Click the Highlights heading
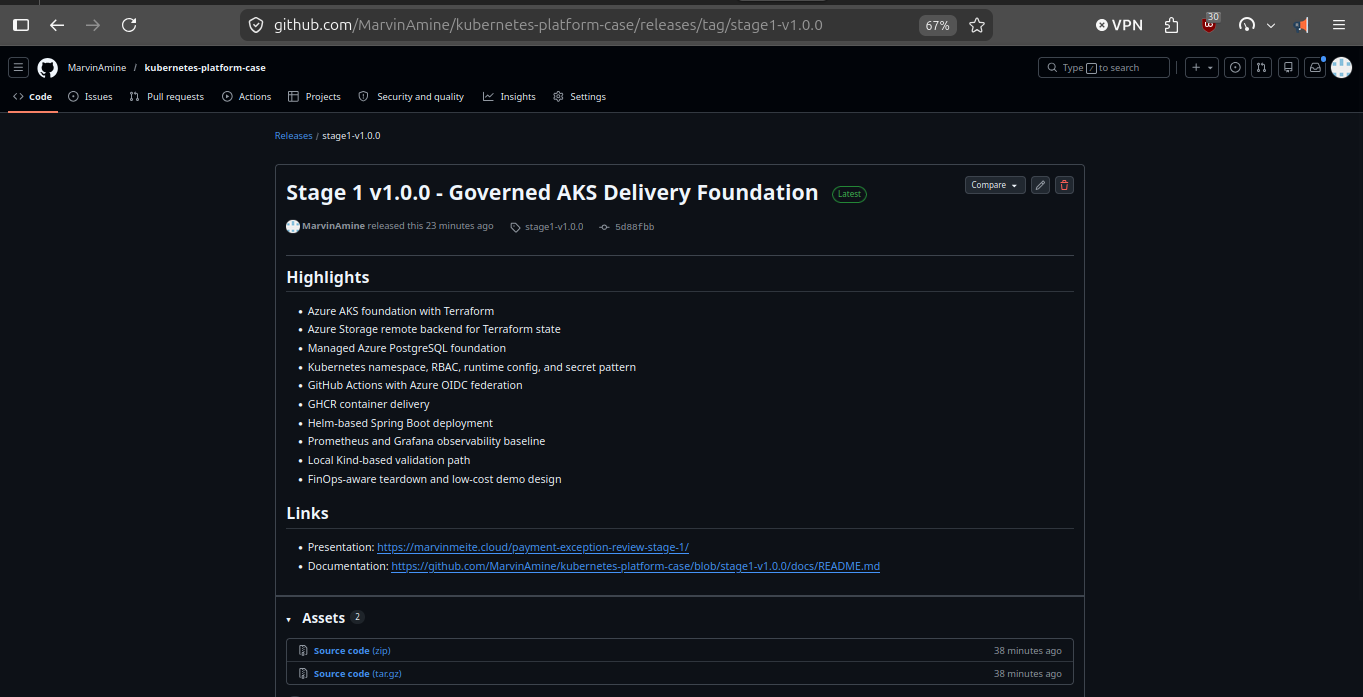Image resolution: width=1363 pixels, height=697 pixels. tap(328, 277)
